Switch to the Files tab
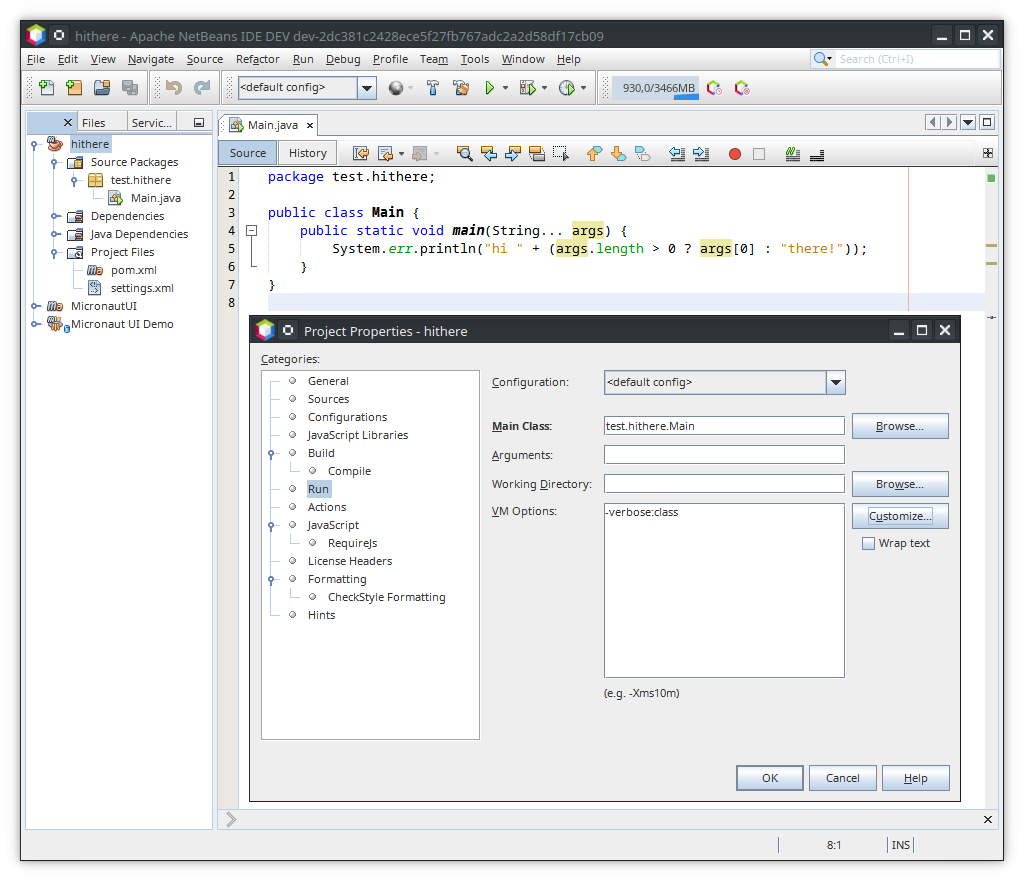The height and width of the screenshot is (881, 1024). [93, 123]
